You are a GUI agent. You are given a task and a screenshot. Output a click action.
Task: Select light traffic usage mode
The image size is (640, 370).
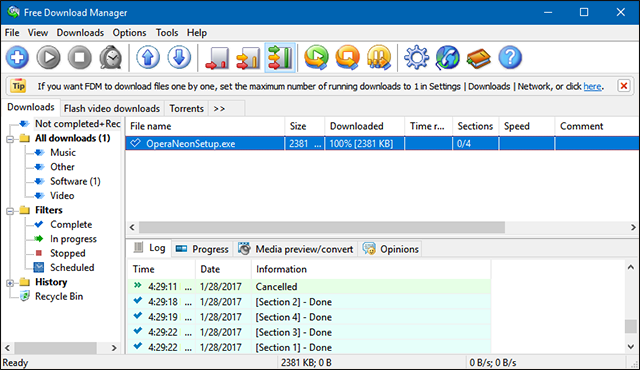point(217,58)
